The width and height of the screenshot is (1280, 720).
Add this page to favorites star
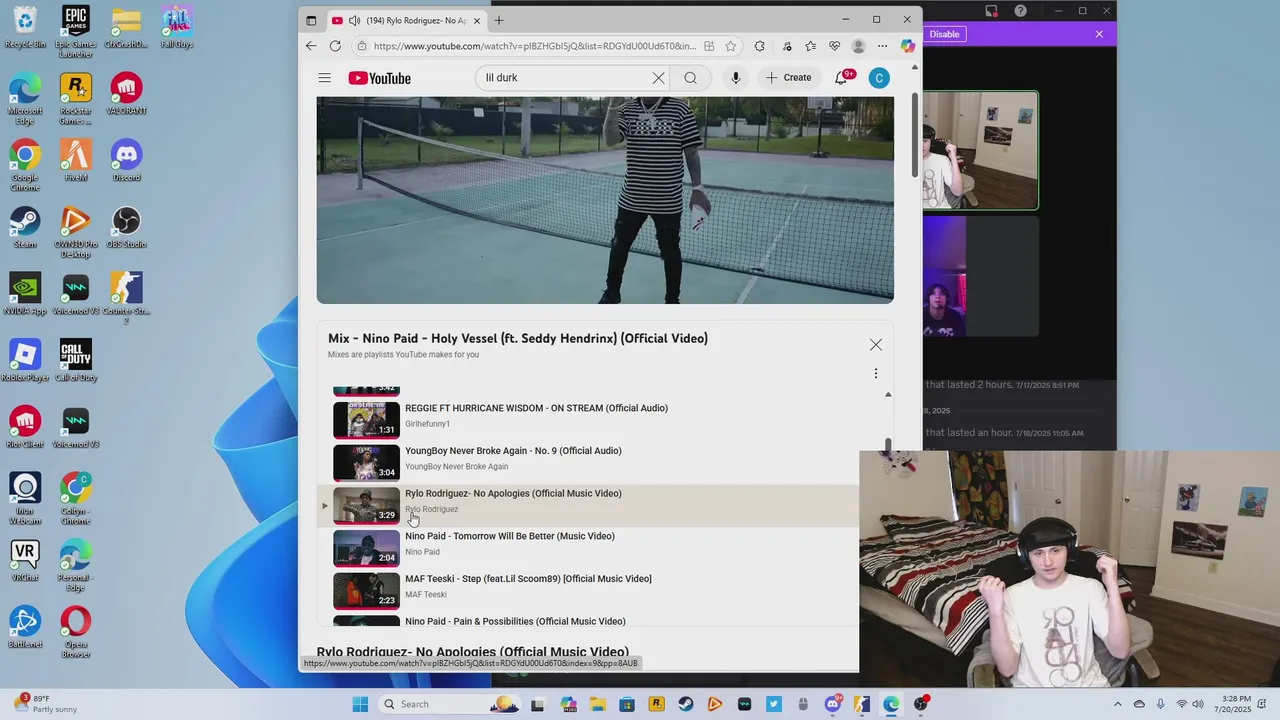click(731, 46)
